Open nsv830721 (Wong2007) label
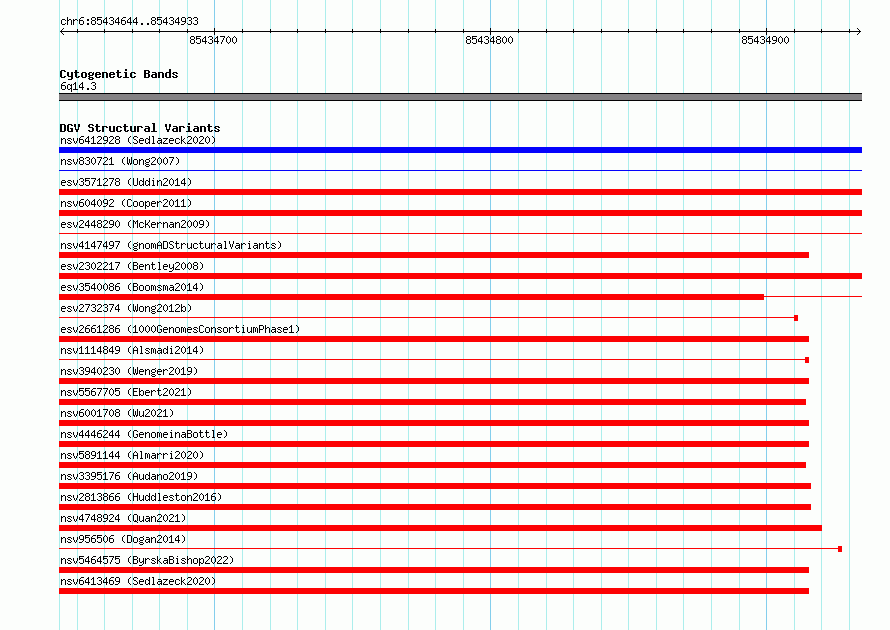 (x=120, y=161)
